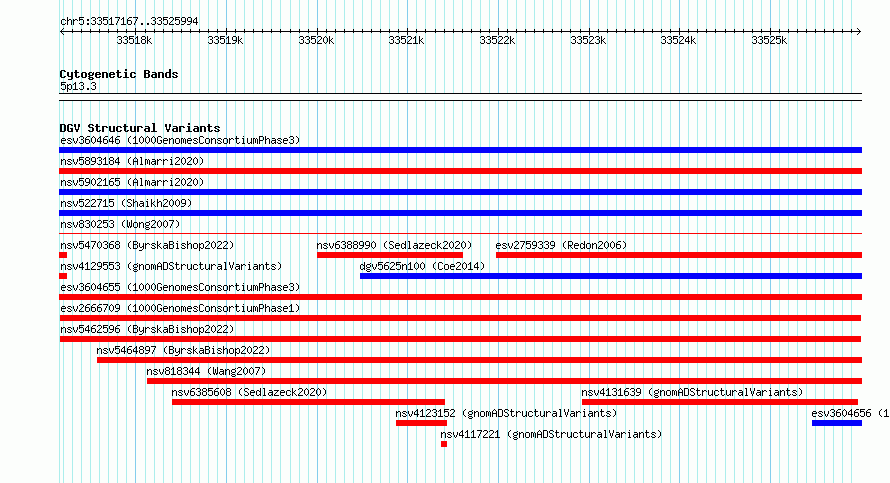890x483 pixels.
Task: Click the small red block under nsv5470368
Action: (63, 255)
